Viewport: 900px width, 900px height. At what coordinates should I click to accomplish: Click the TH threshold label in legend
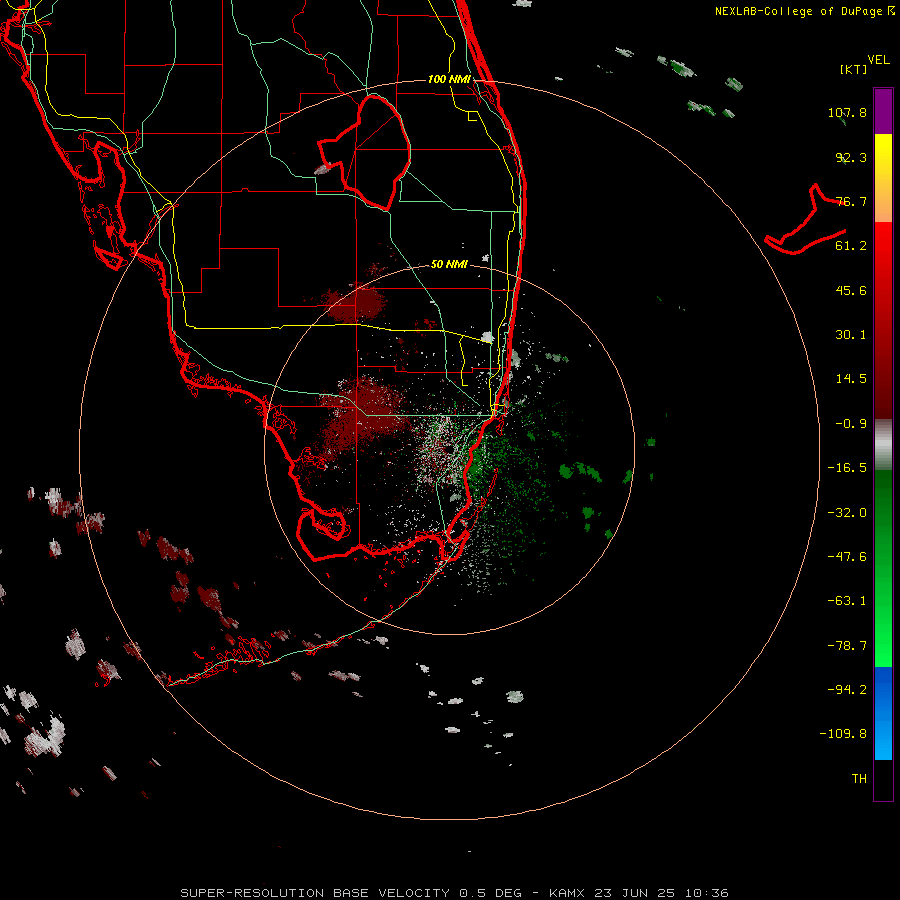click(x=859, y=778)
